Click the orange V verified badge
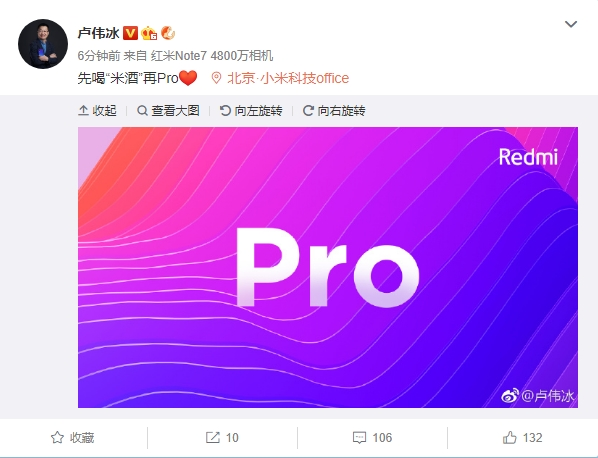This screenshot has height=458, width=598. click(x=130, y=33)
